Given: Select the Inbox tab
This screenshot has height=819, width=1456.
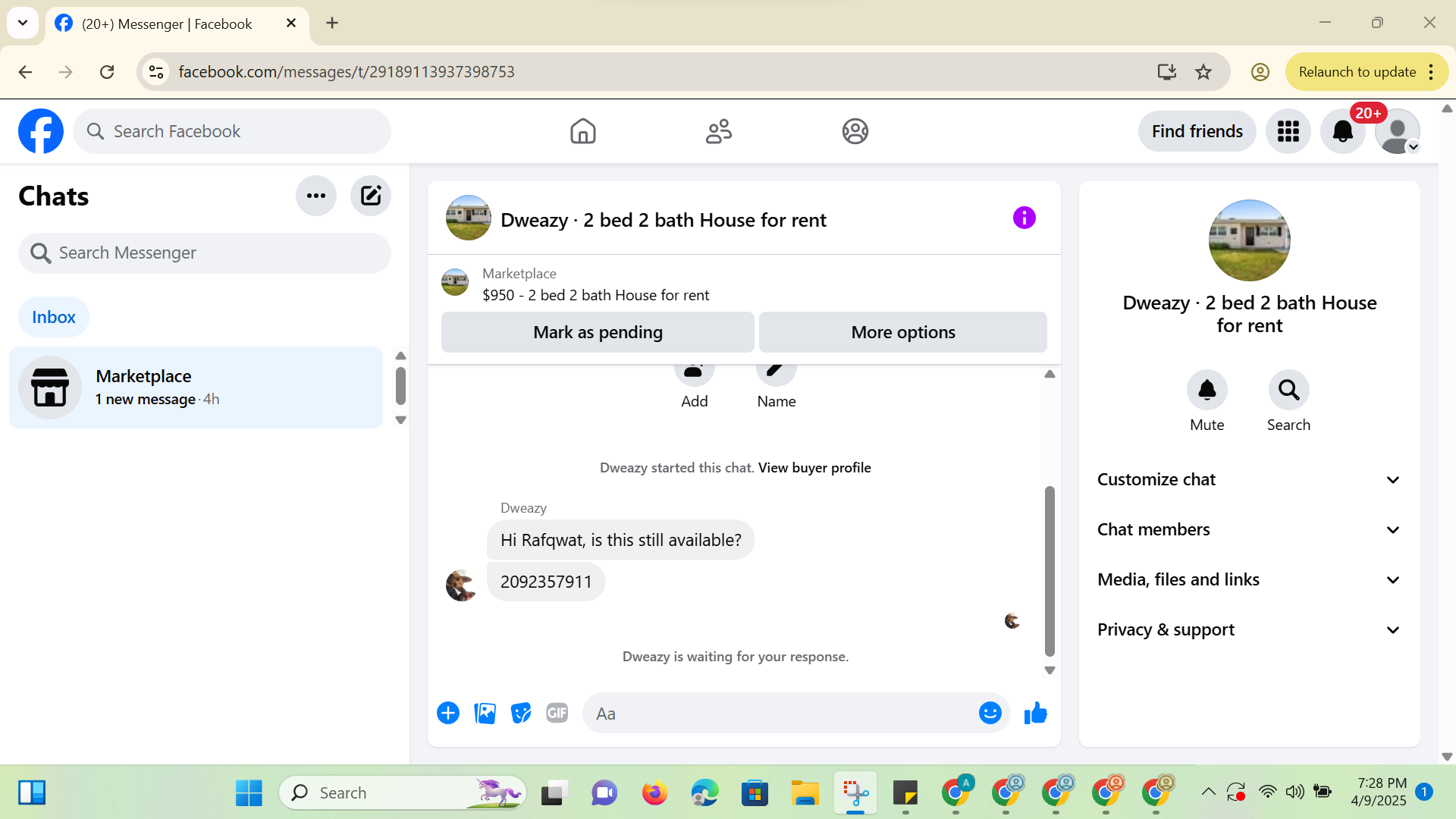Looking at the screenshot, I should 54,317.
